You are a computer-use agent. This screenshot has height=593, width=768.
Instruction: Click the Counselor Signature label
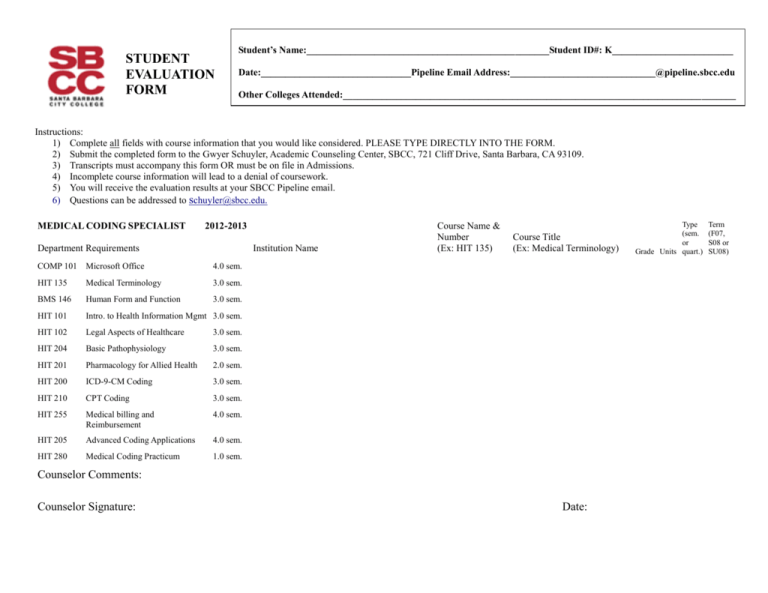[86, 507]
